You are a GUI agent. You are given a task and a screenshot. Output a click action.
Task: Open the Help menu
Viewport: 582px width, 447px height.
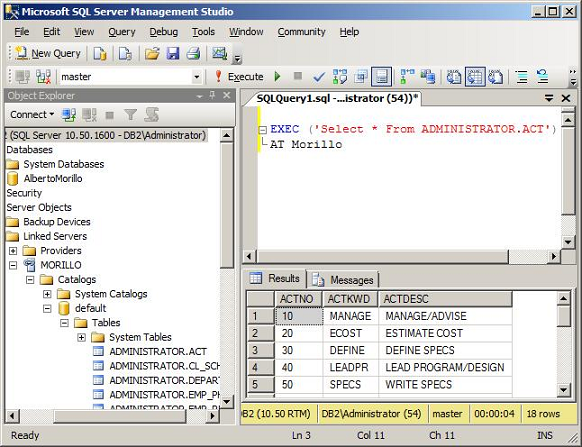click(349, 32)
